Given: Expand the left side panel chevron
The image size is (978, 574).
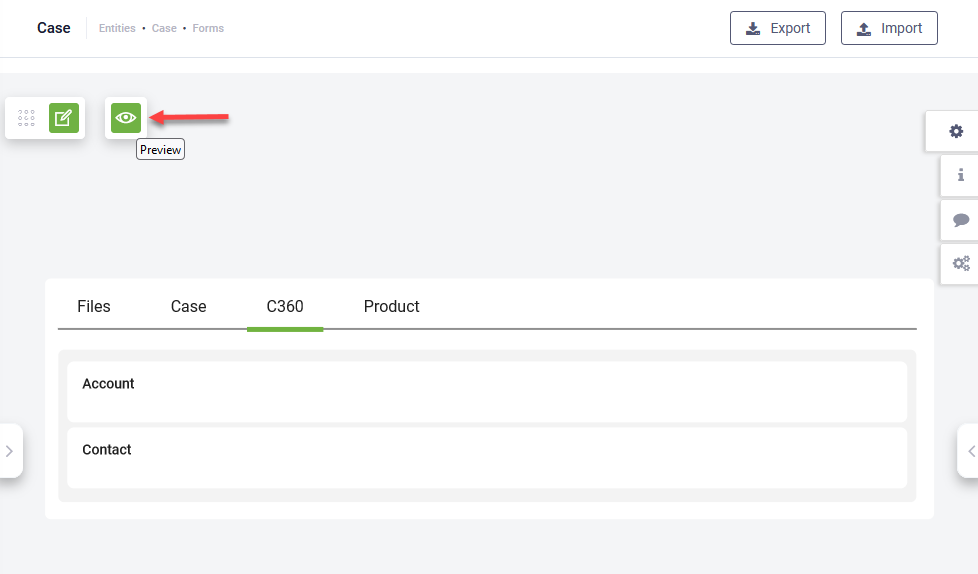Looking at the screenshot, I should pyautogui.click(x=9, y=451).
